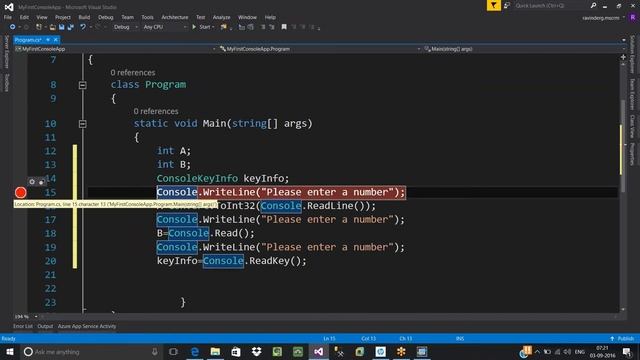This screenshot has width=640, height=360.
Task: Open the Analyze menu
Action: 221,17
